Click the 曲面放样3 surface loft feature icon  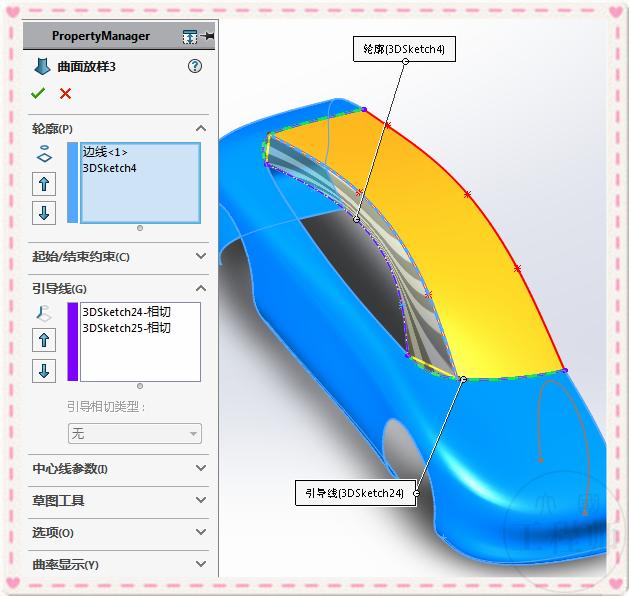[42, 66]
